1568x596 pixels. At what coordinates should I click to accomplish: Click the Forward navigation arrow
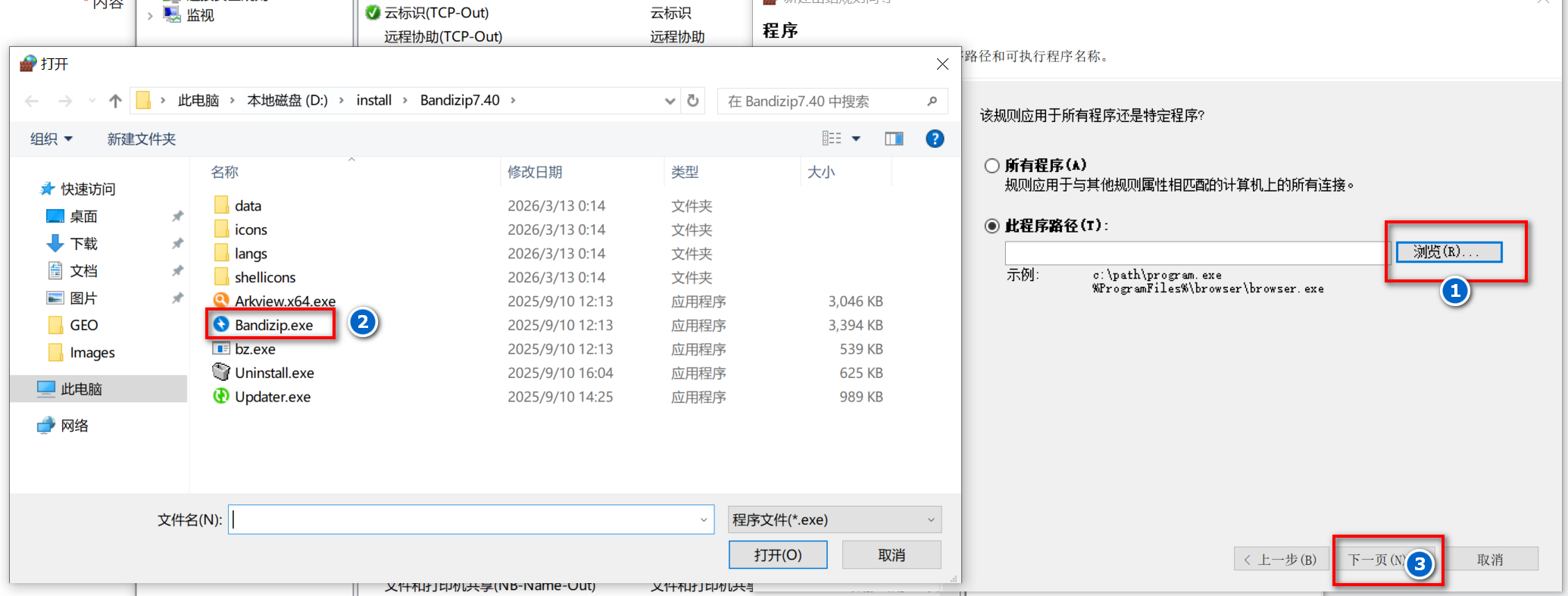65,101
